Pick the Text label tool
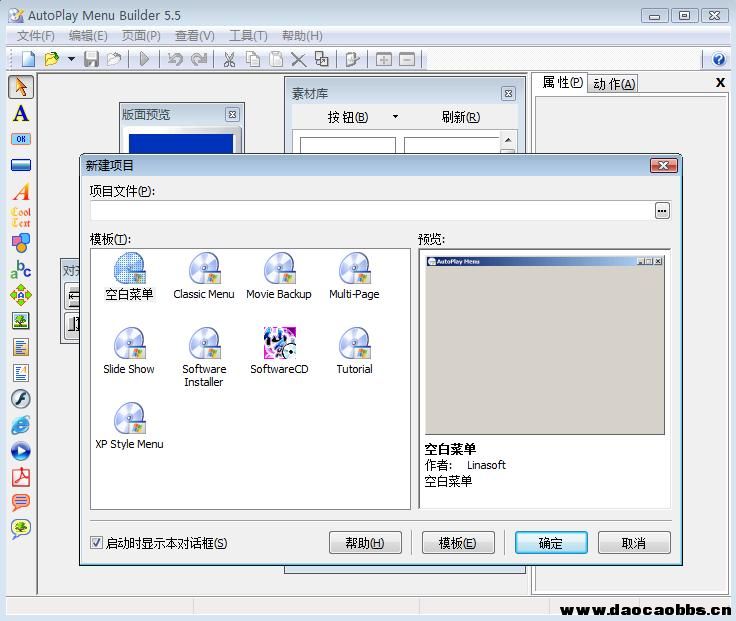 [20, 113]
